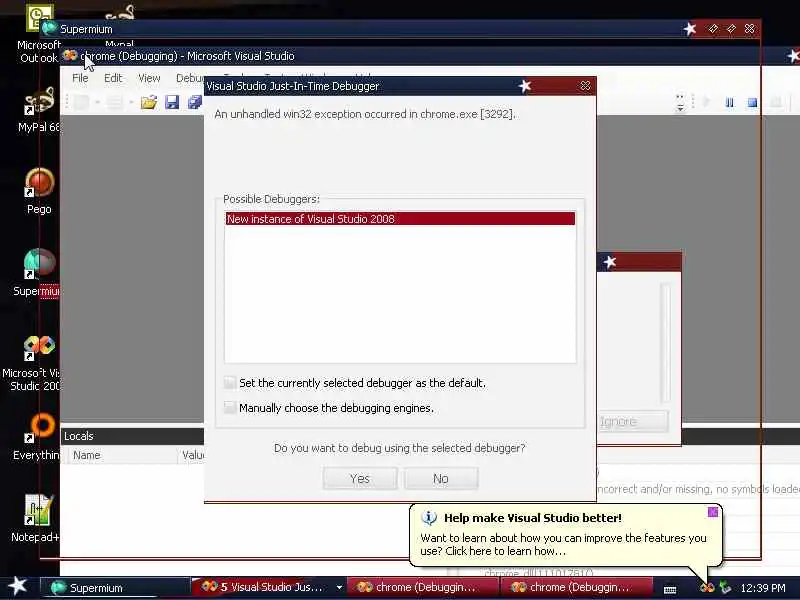Click the Ignore button in the background dialog
This screenshot has width=800, height=600.
tap(632, 421)
